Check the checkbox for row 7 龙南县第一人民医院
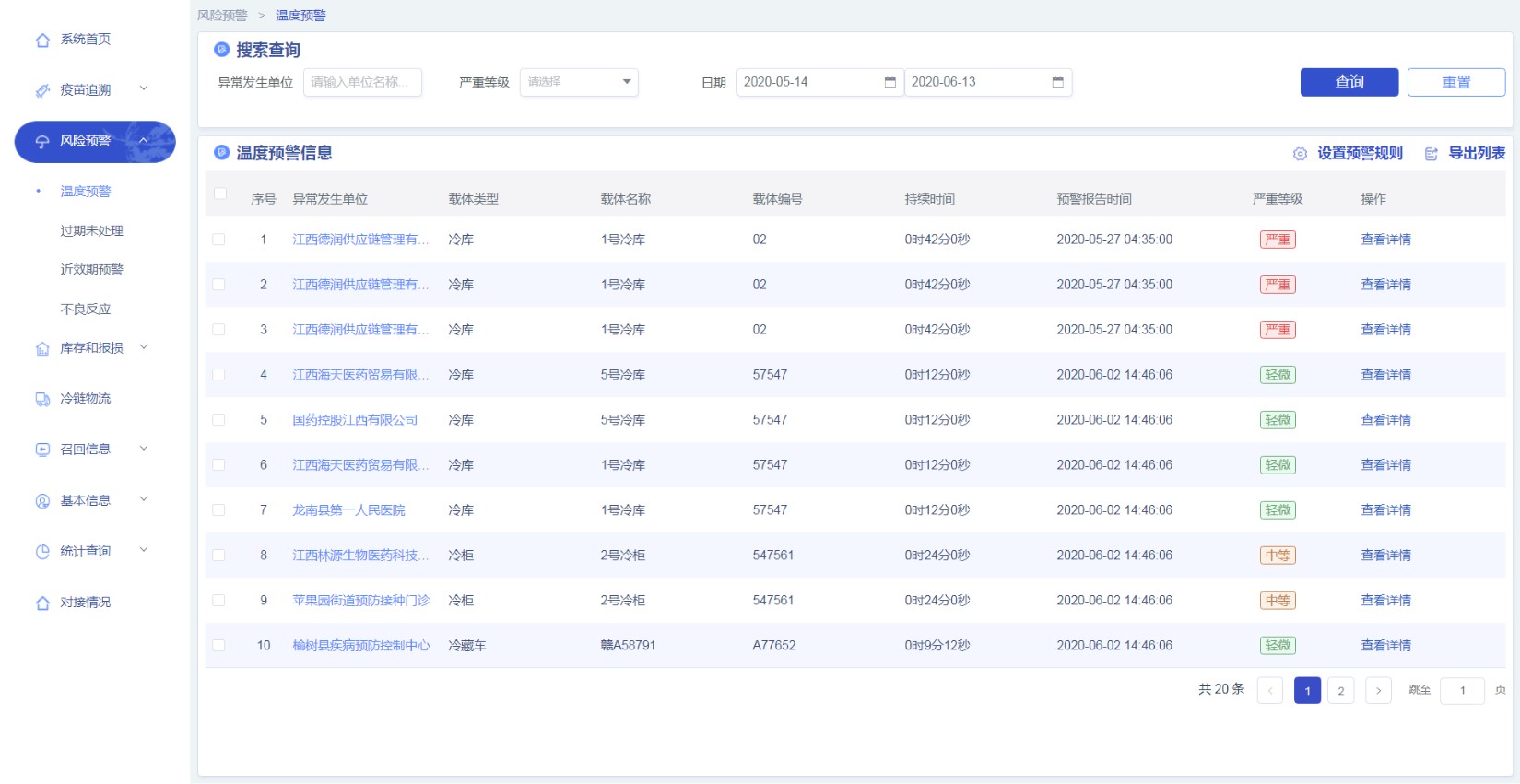1520x784 pixels. (218, 509)
